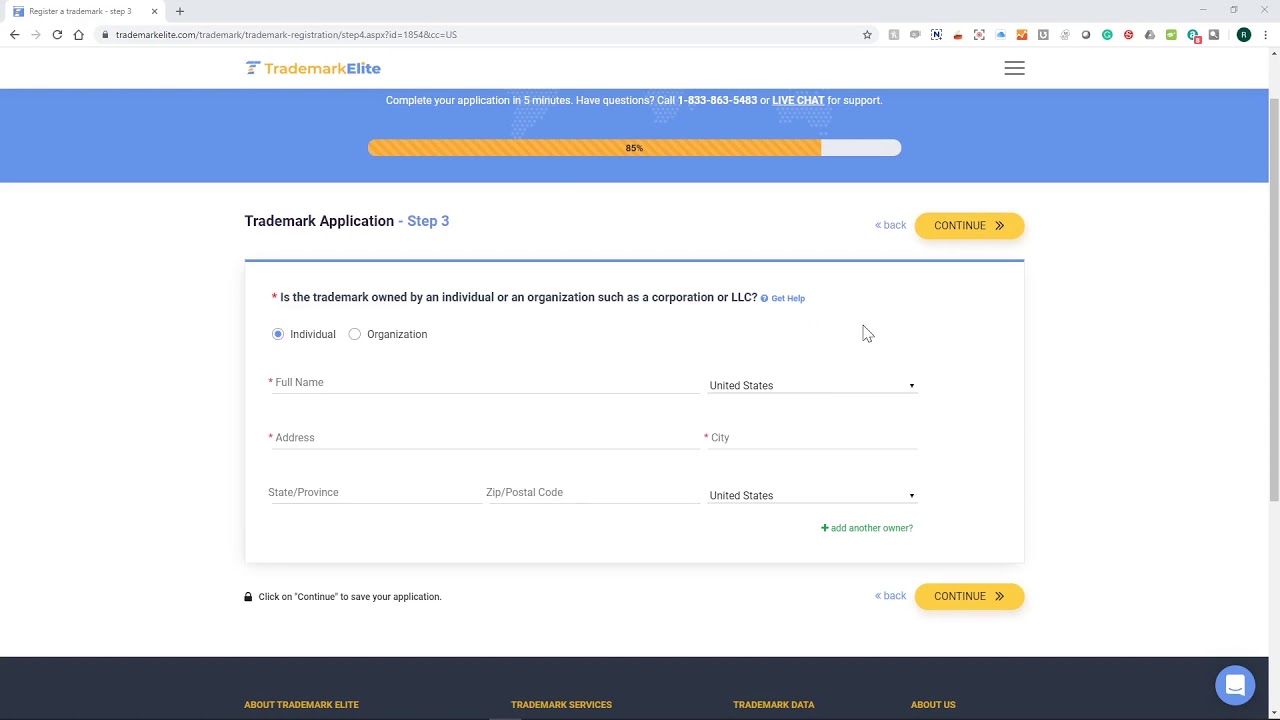Screen dimensions: 1280x720
Task: Click the 85% progress bar
Action: coord(634,148)
